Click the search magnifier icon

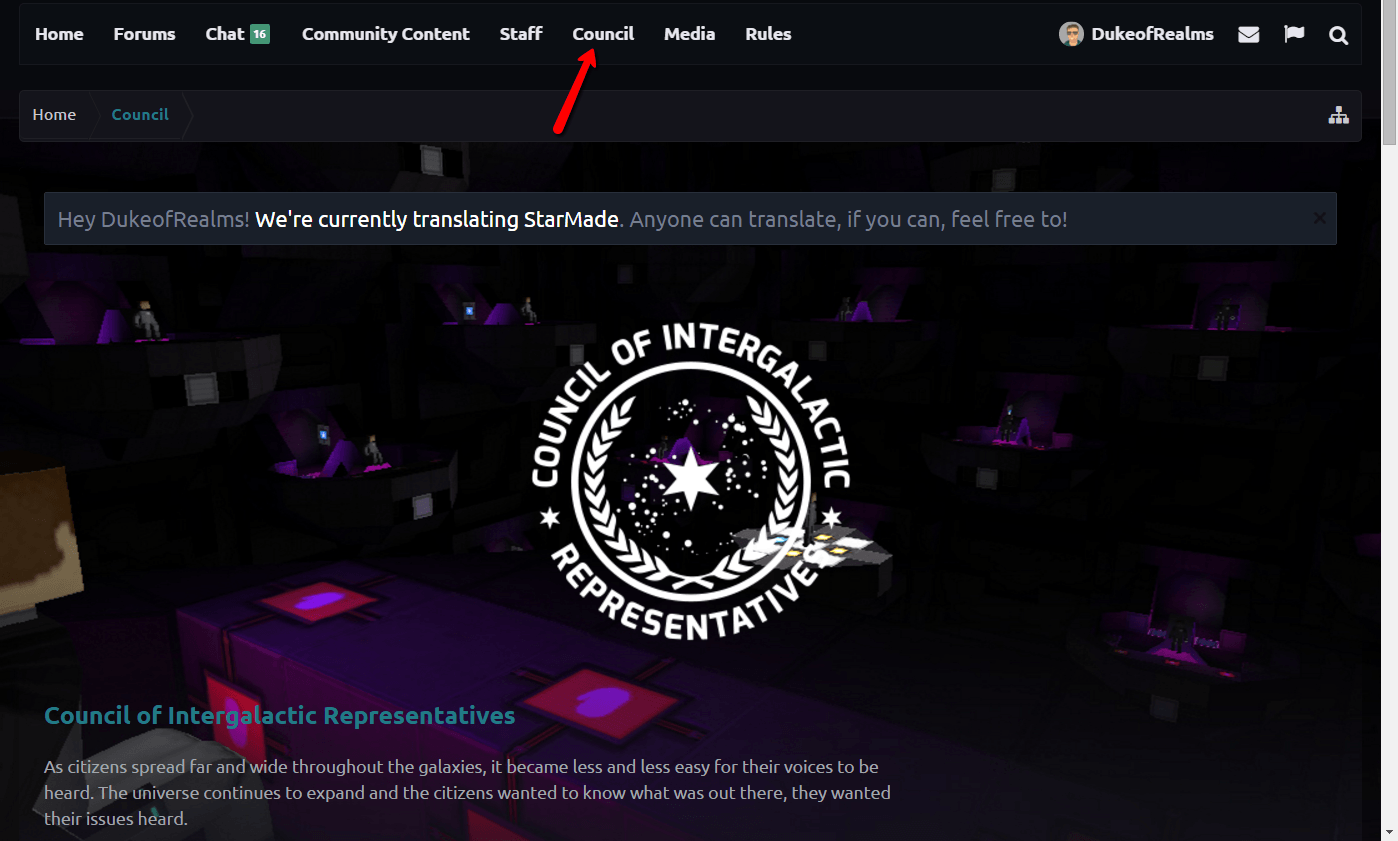[1339, 35]
